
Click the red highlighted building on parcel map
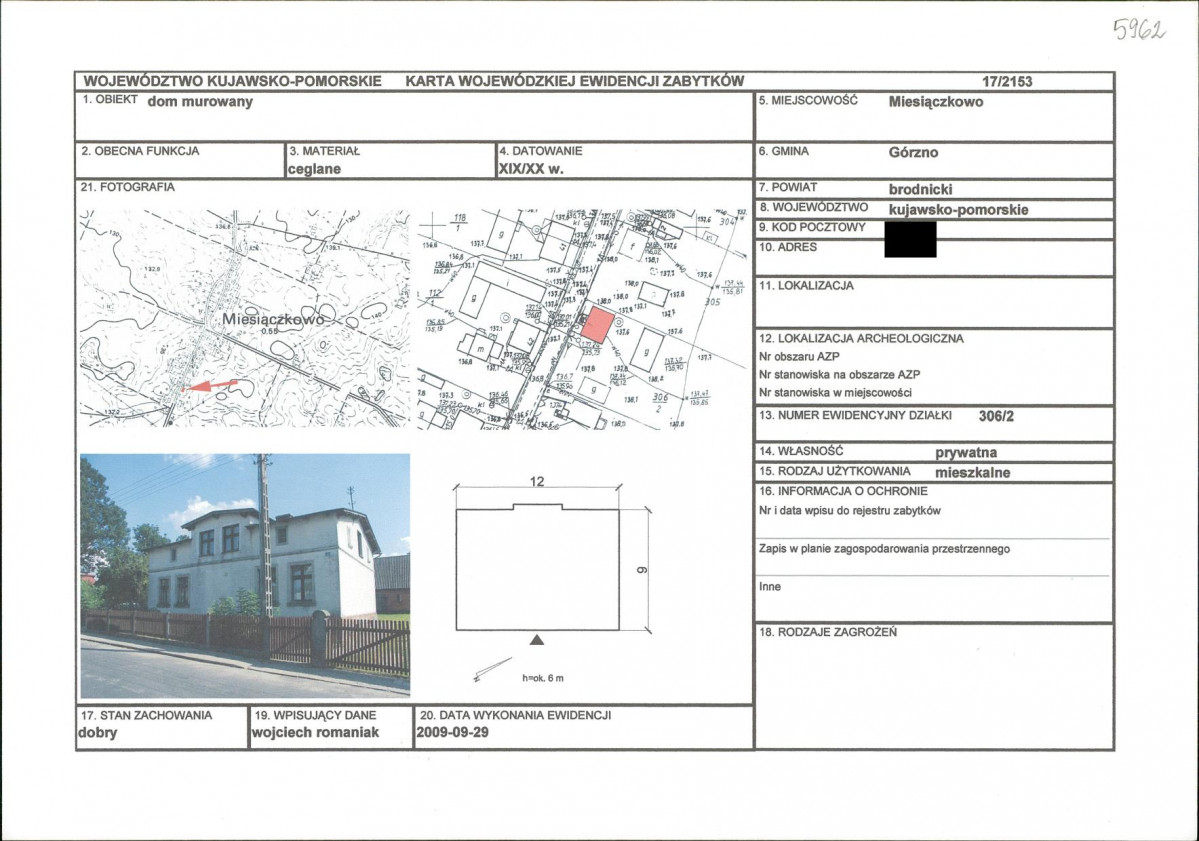click(598, 326)
